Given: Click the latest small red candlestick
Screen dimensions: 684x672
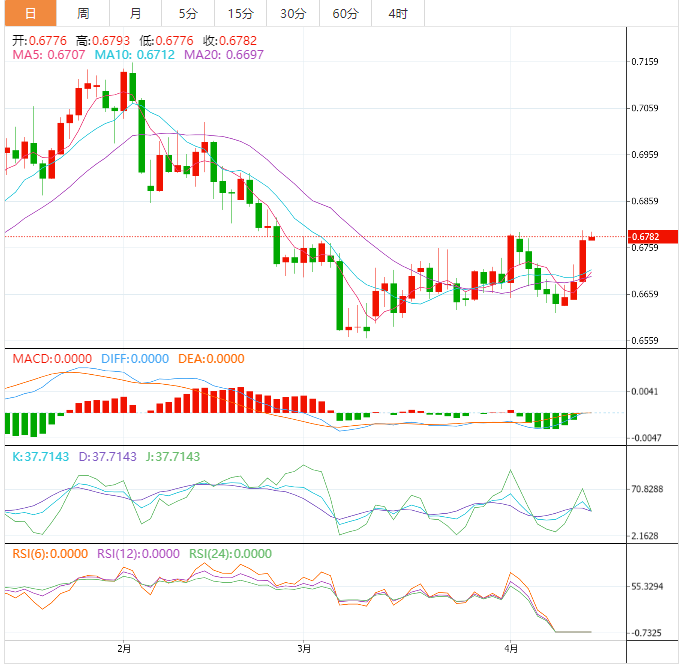Looking at the screenshot, I should point(592,237).
